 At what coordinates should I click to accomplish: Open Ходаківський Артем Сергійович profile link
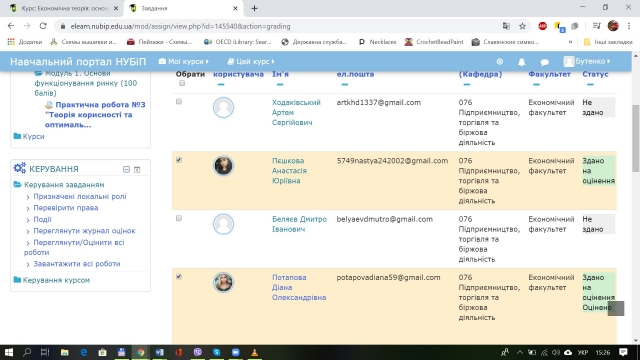296,112
